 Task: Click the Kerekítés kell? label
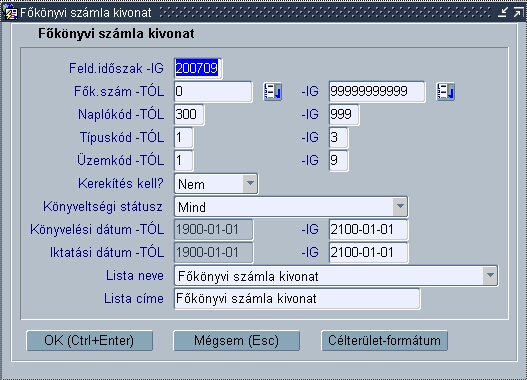[121, 184]
